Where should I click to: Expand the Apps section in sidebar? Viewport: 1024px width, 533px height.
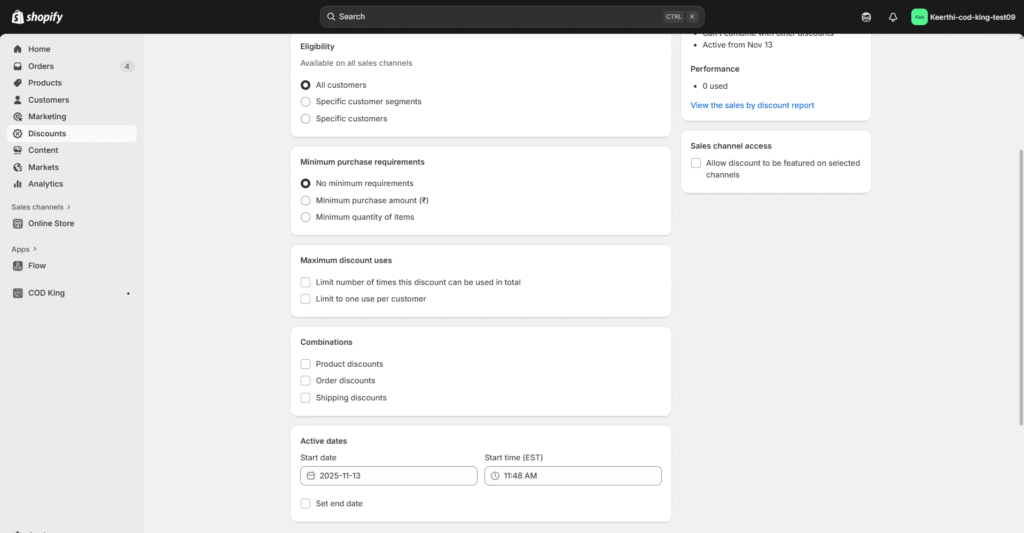click(x=34, y=249)
